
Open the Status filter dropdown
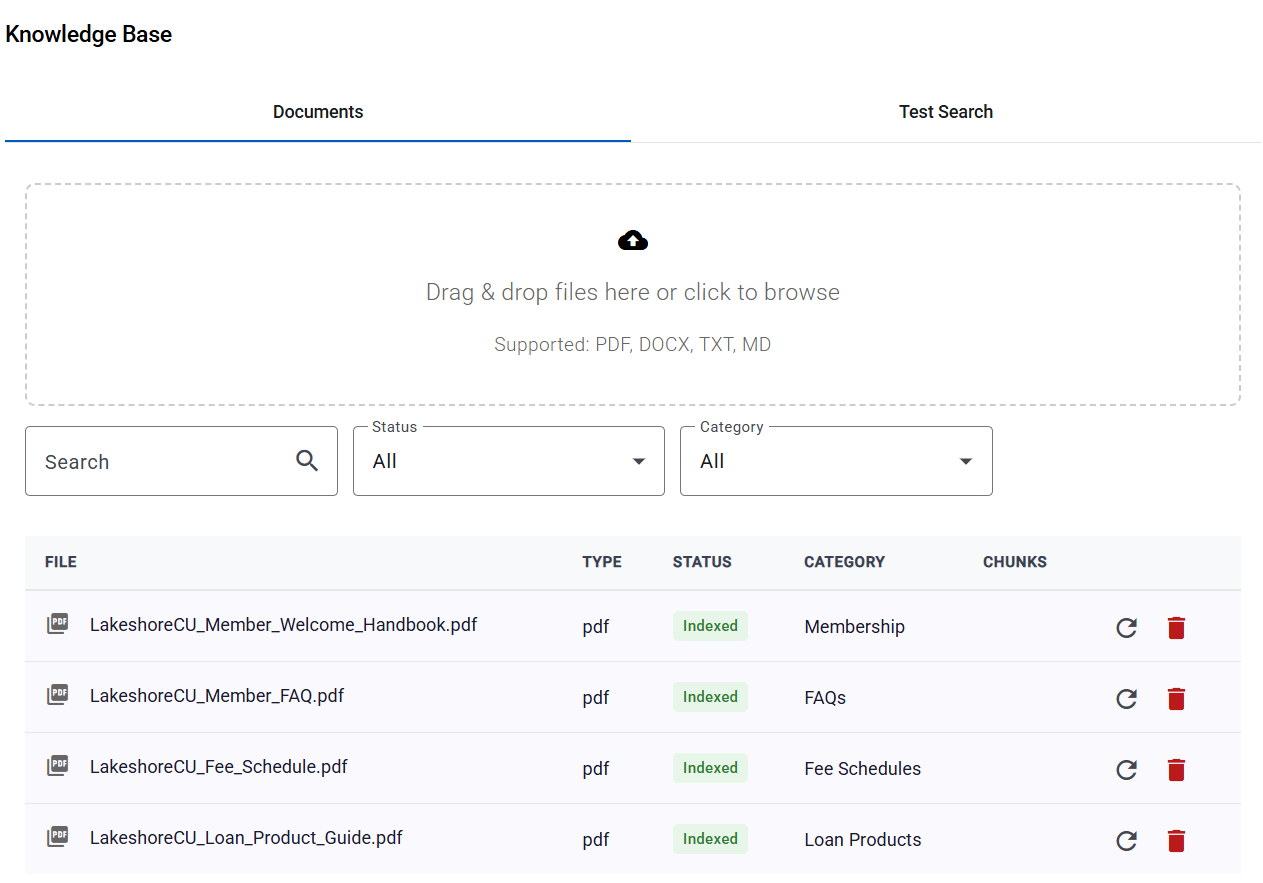pos(509,461)
